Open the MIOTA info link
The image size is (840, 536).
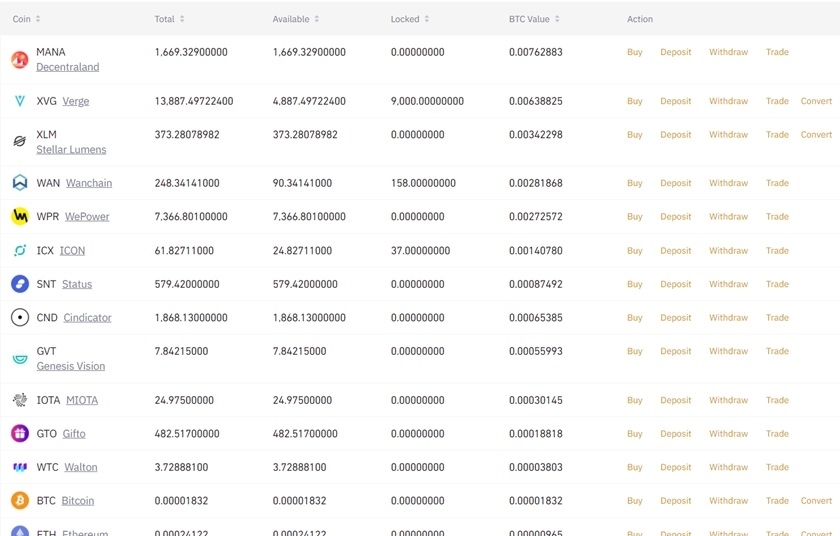tap(82, 401)
